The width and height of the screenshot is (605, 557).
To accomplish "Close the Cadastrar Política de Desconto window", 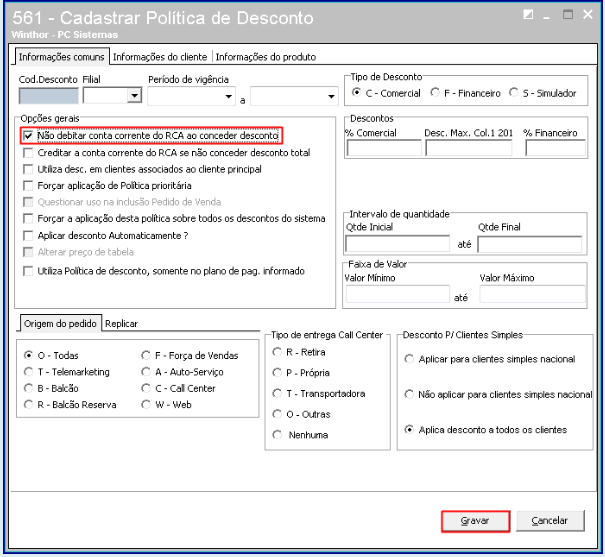I will 588,15.
